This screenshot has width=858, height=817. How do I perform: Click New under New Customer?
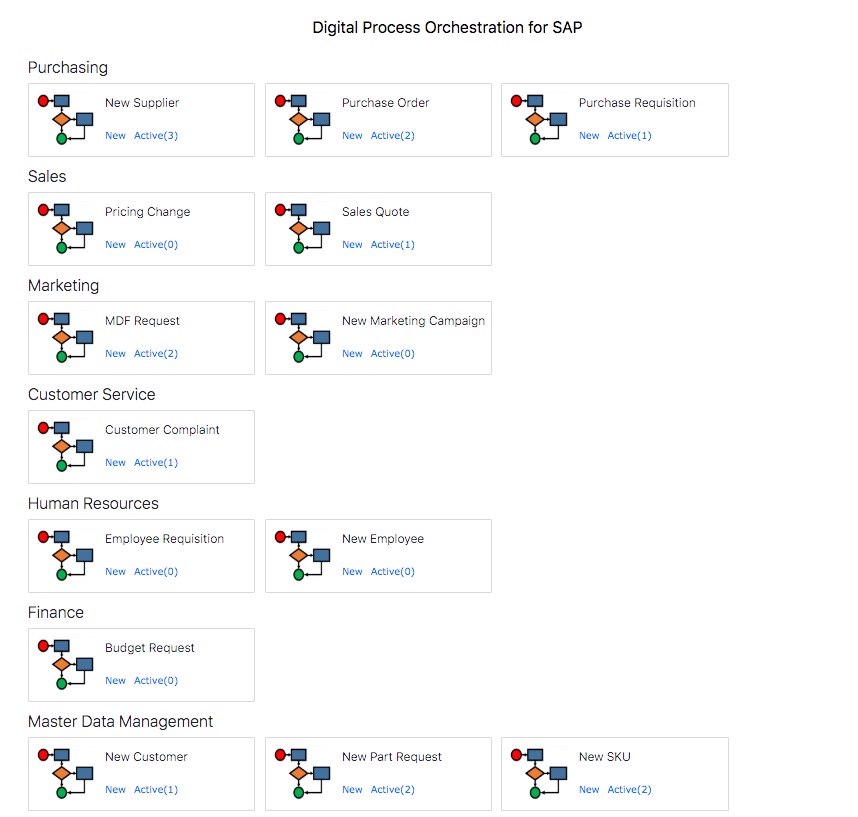[x=115, y=789]
